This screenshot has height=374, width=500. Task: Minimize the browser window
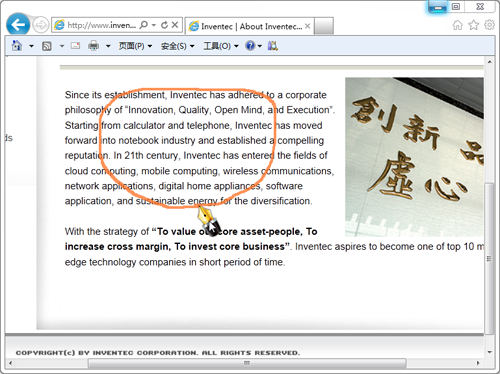click(x=438, y=7)
